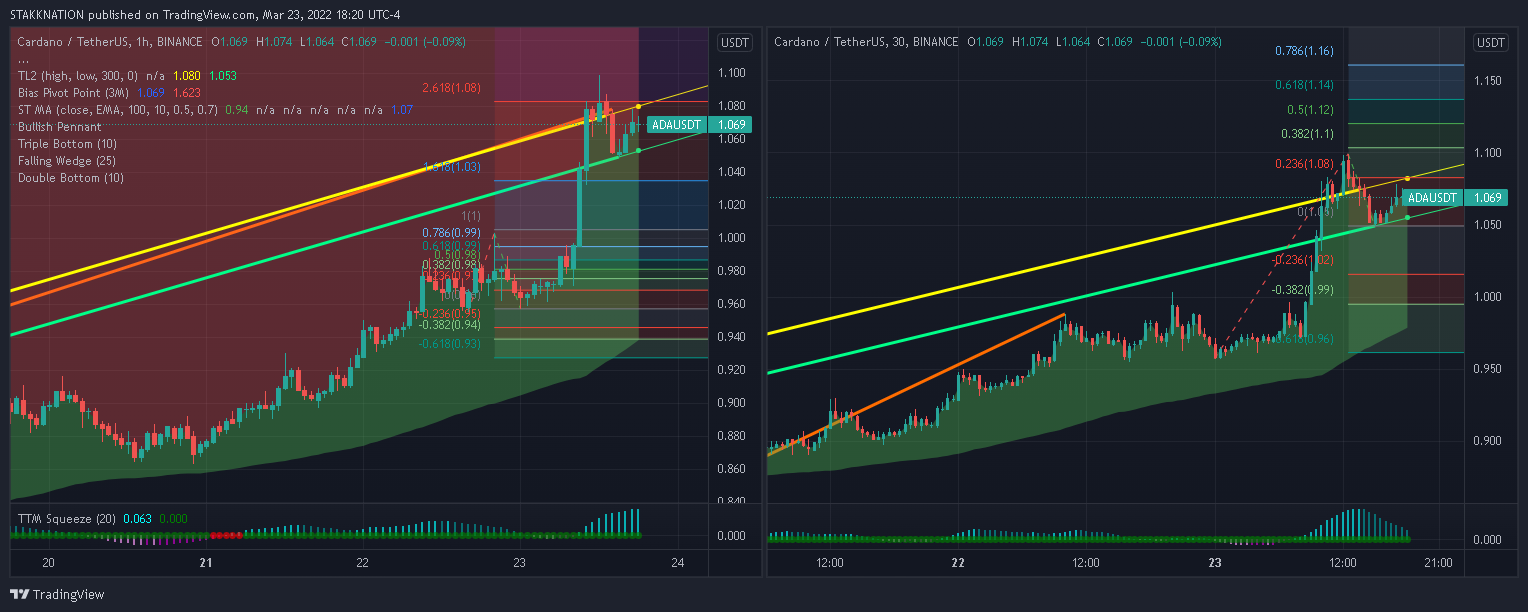Click the 1.100 price level on 1h axis

(732, 73)
